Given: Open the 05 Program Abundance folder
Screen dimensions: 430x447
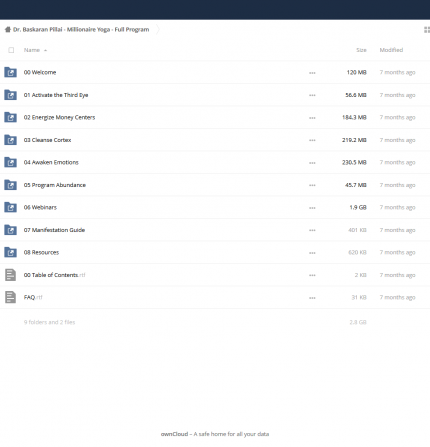Looking at the screenshot, I should [x=55, y=185].
